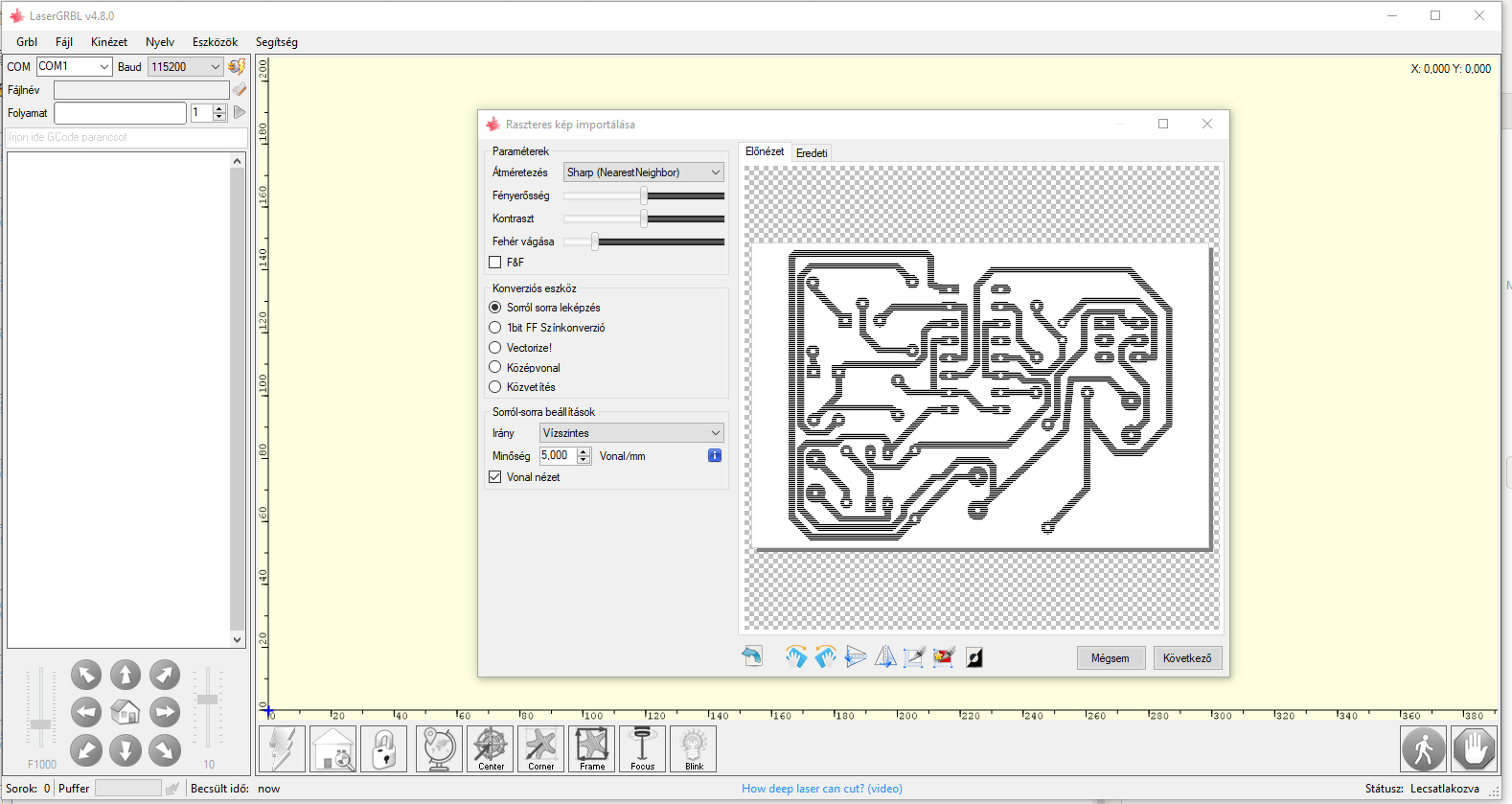Image resolution: width=1512 pixels, height=804 pixels.
Task: Open the Fájl menu
Action: pyautogui.click(x=64, y=42)
